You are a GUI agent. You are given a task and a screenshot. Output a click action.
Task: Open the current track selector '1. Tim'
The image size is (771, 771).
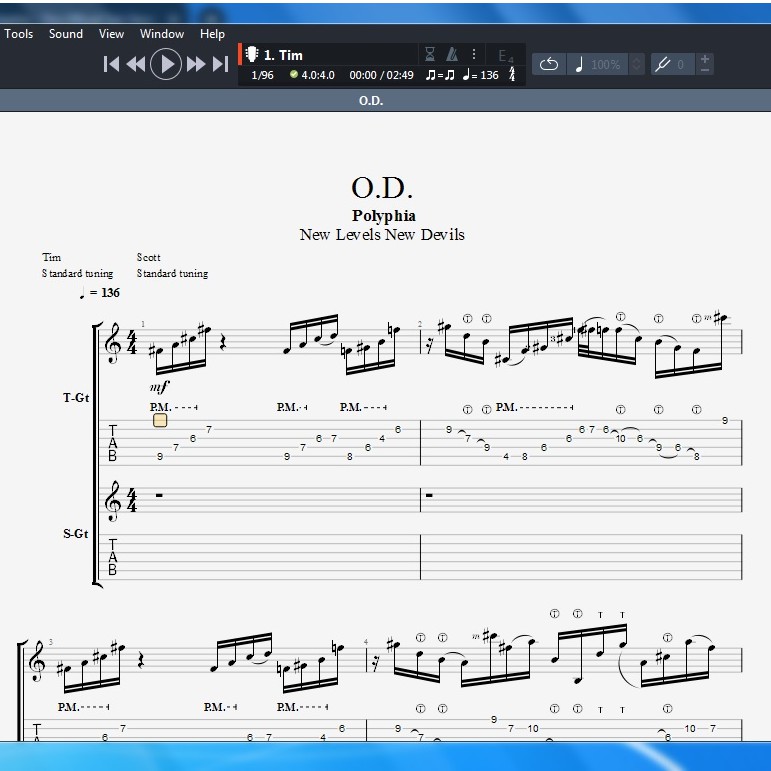(x=283, y=55)
